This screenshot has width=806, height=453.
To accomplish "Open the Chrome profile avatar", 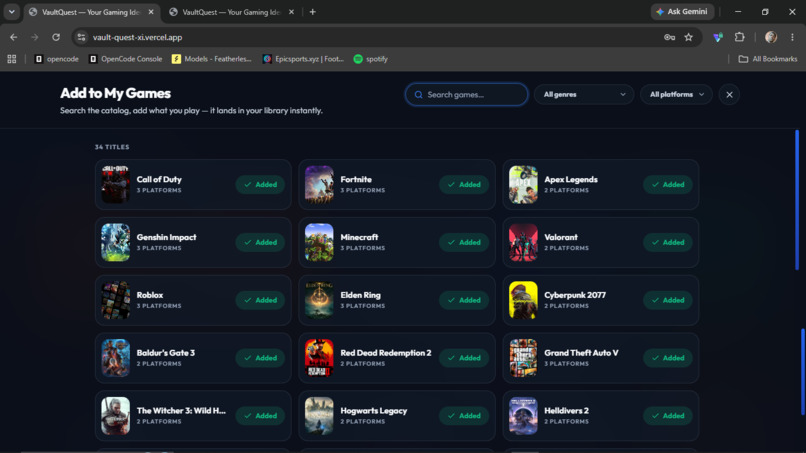I will tap(771, 37).
